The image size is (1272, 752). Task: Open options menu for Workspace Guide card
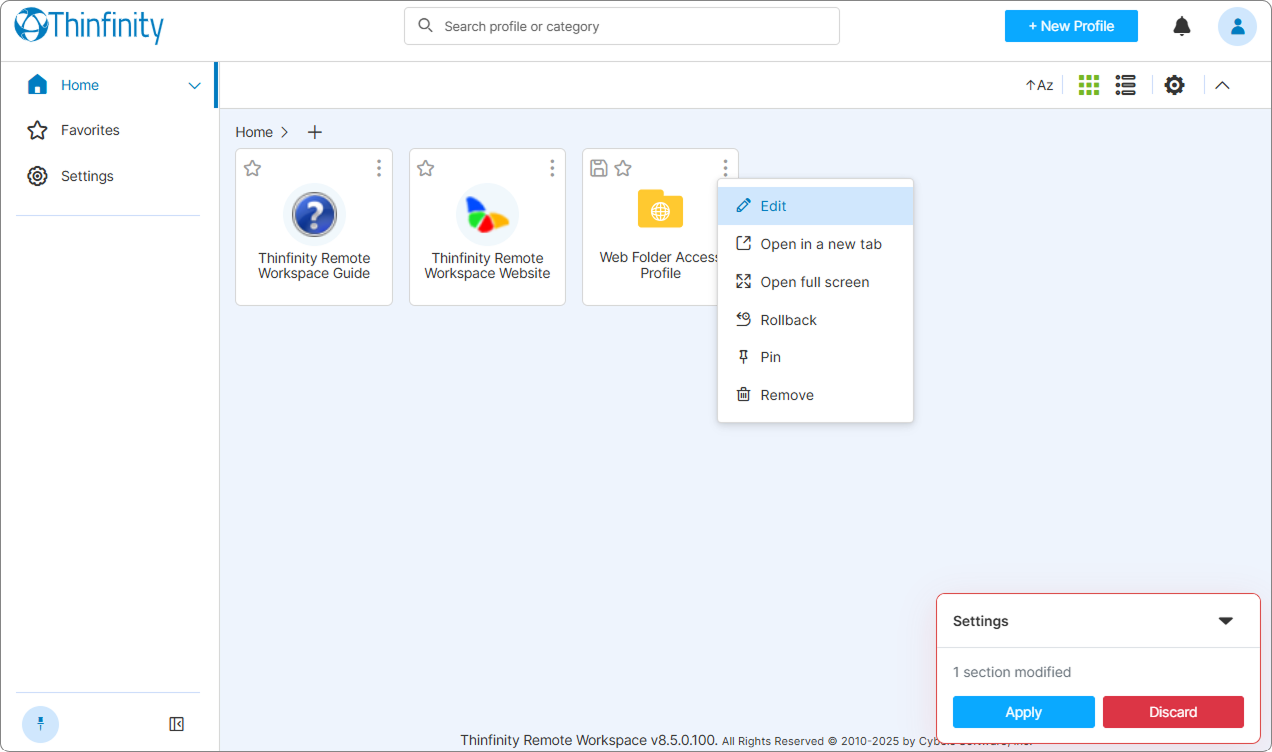pyautogui.click(x=378, y=168)
